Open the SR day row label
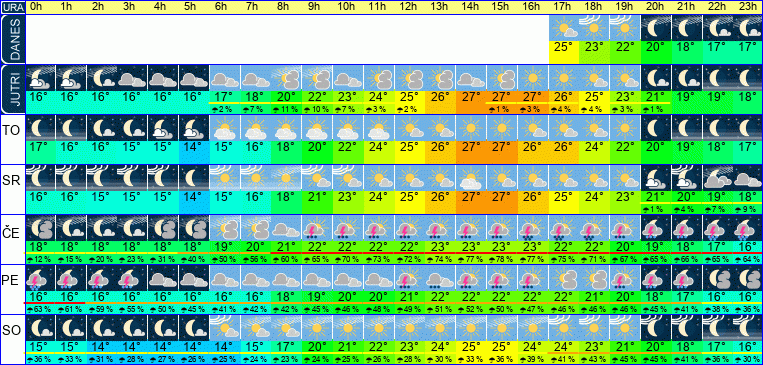 pos(11,181)
